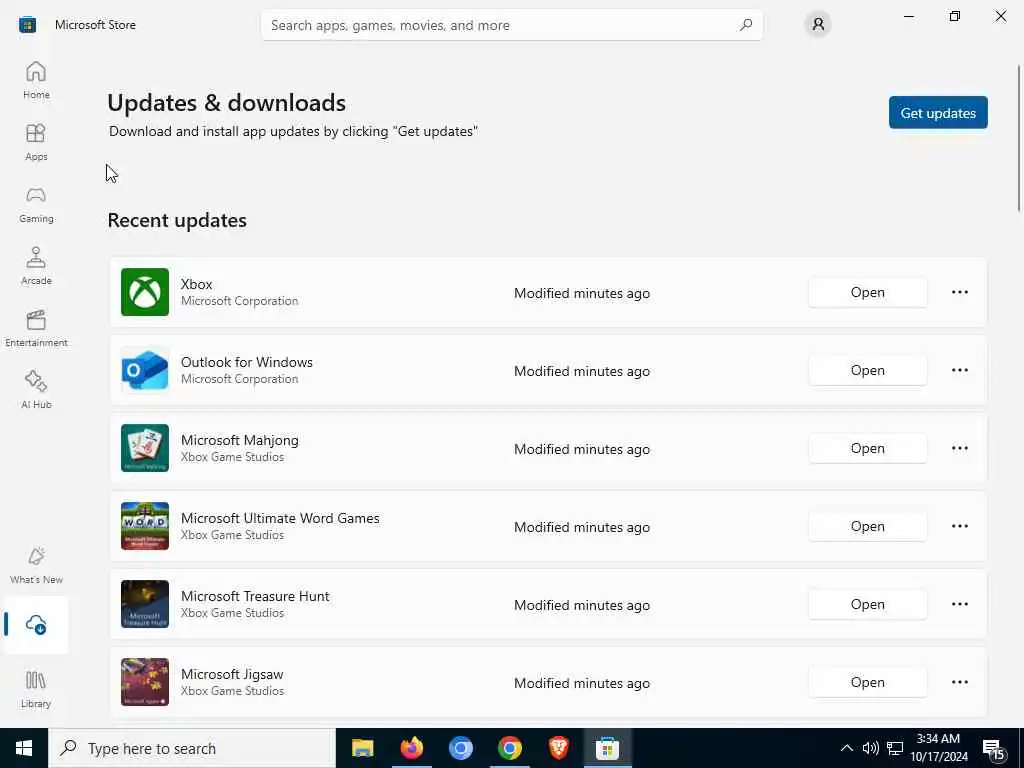Open the Xbox app
1024x768 pixels.
(x=867, y=292)
